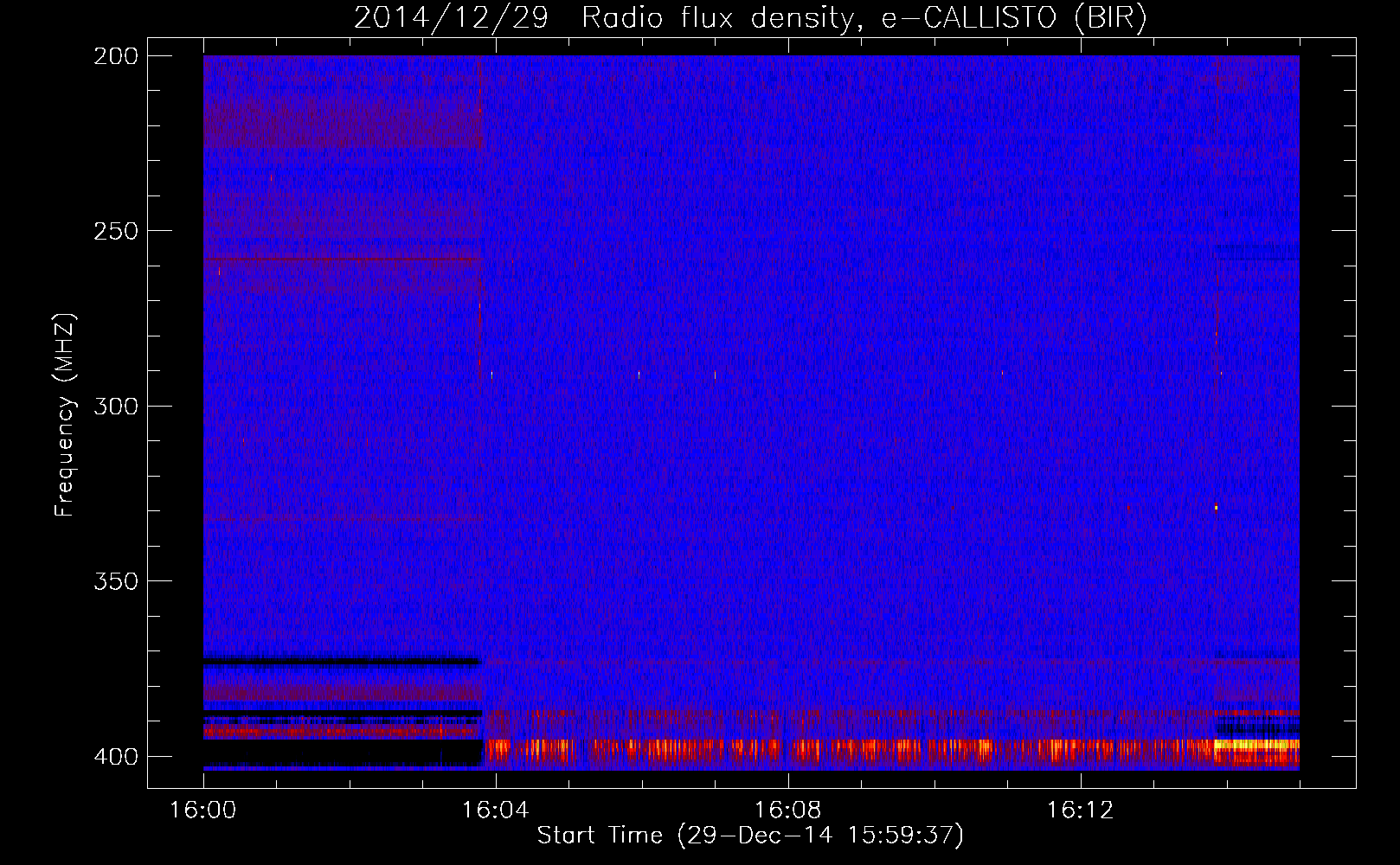
Task: Click the 16:12 time tick label
Action: coord(1080,810)
